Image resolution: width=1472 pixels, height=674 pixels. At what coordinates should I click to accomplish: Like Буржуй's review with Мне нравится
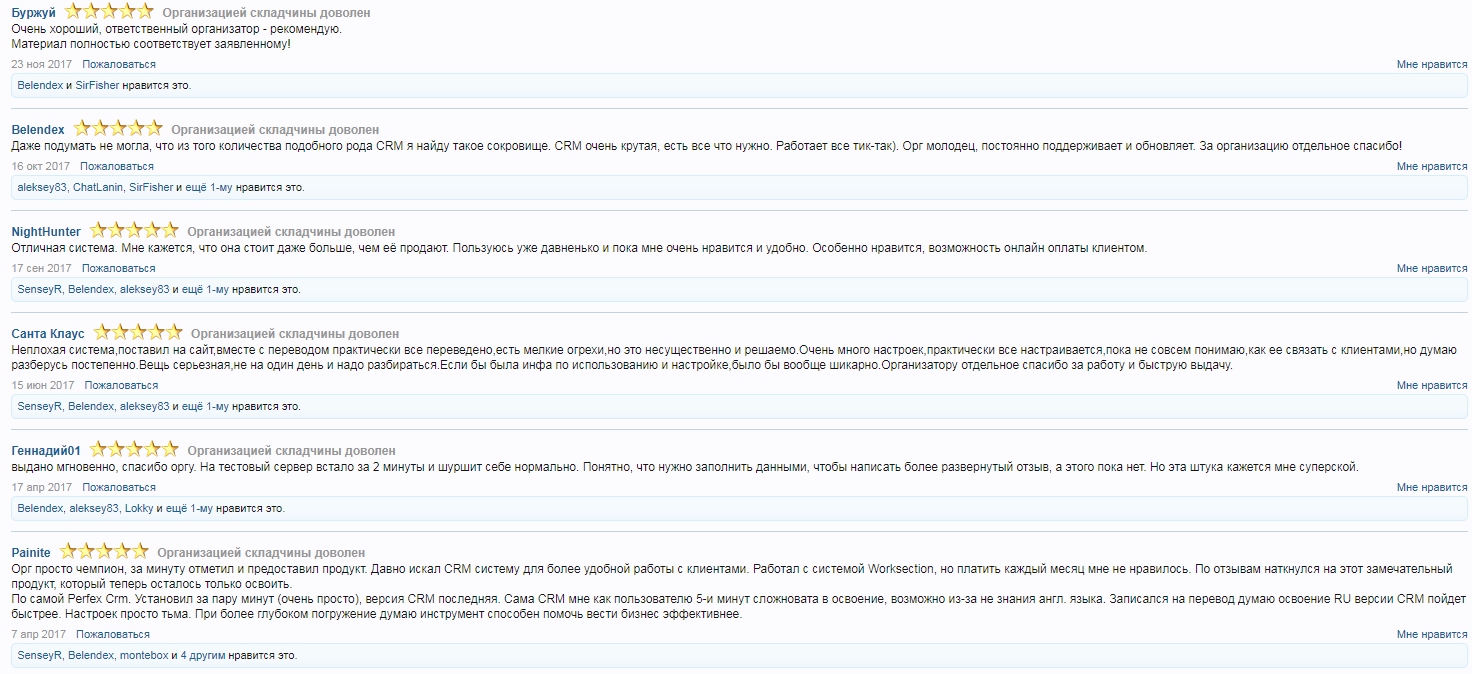coord(1432,64)
